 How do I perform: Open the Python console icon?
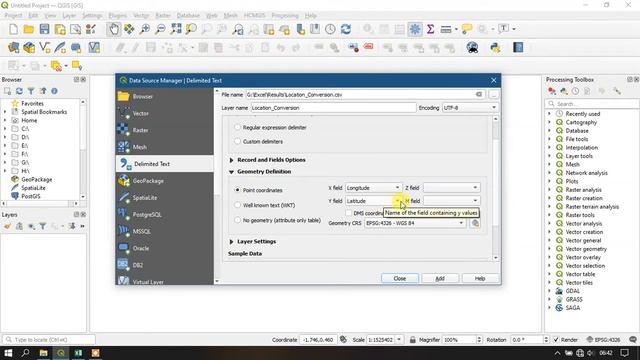point(496,47)
